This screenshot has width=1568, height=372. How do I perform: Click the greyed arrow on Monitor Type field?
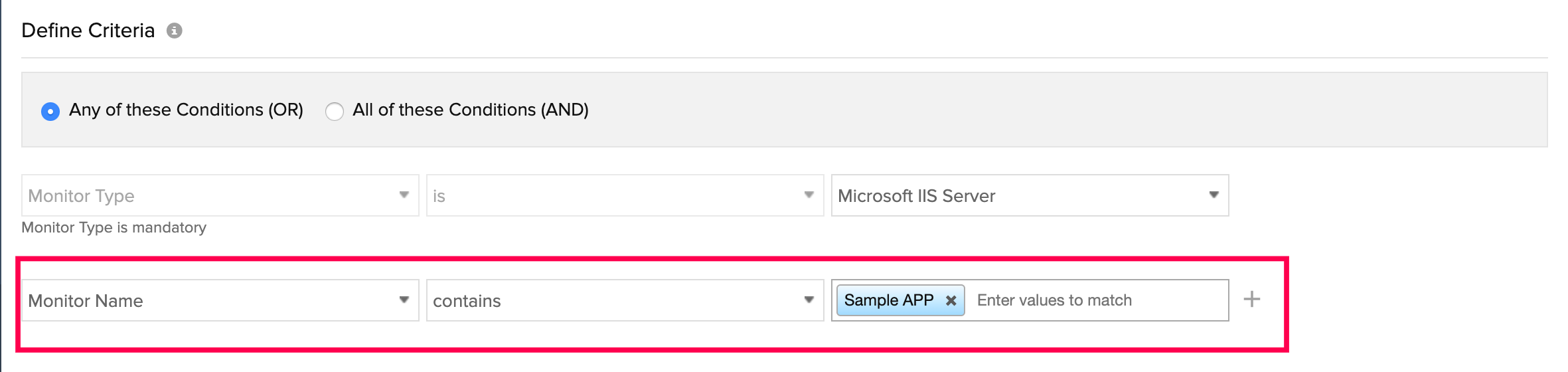coord(404,195)
